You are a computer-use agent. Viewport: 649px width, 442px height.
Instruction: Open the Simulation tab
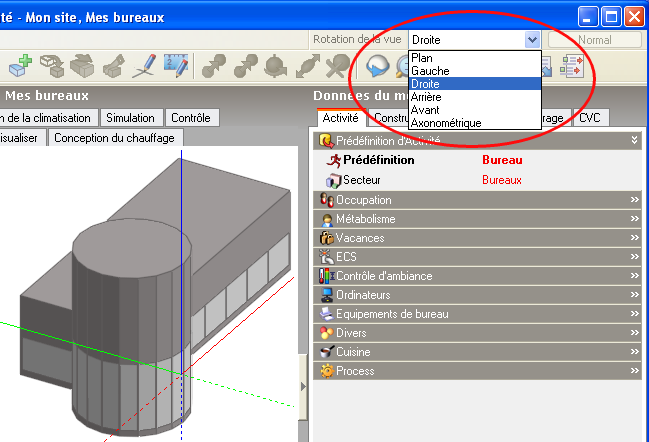coord(130,118)
